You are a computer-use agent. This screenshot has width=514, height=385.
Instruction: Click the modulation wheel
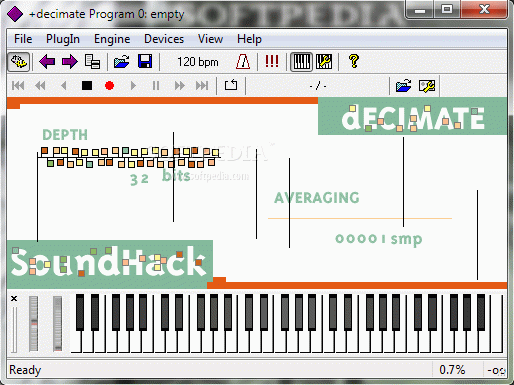coord(57,323)
